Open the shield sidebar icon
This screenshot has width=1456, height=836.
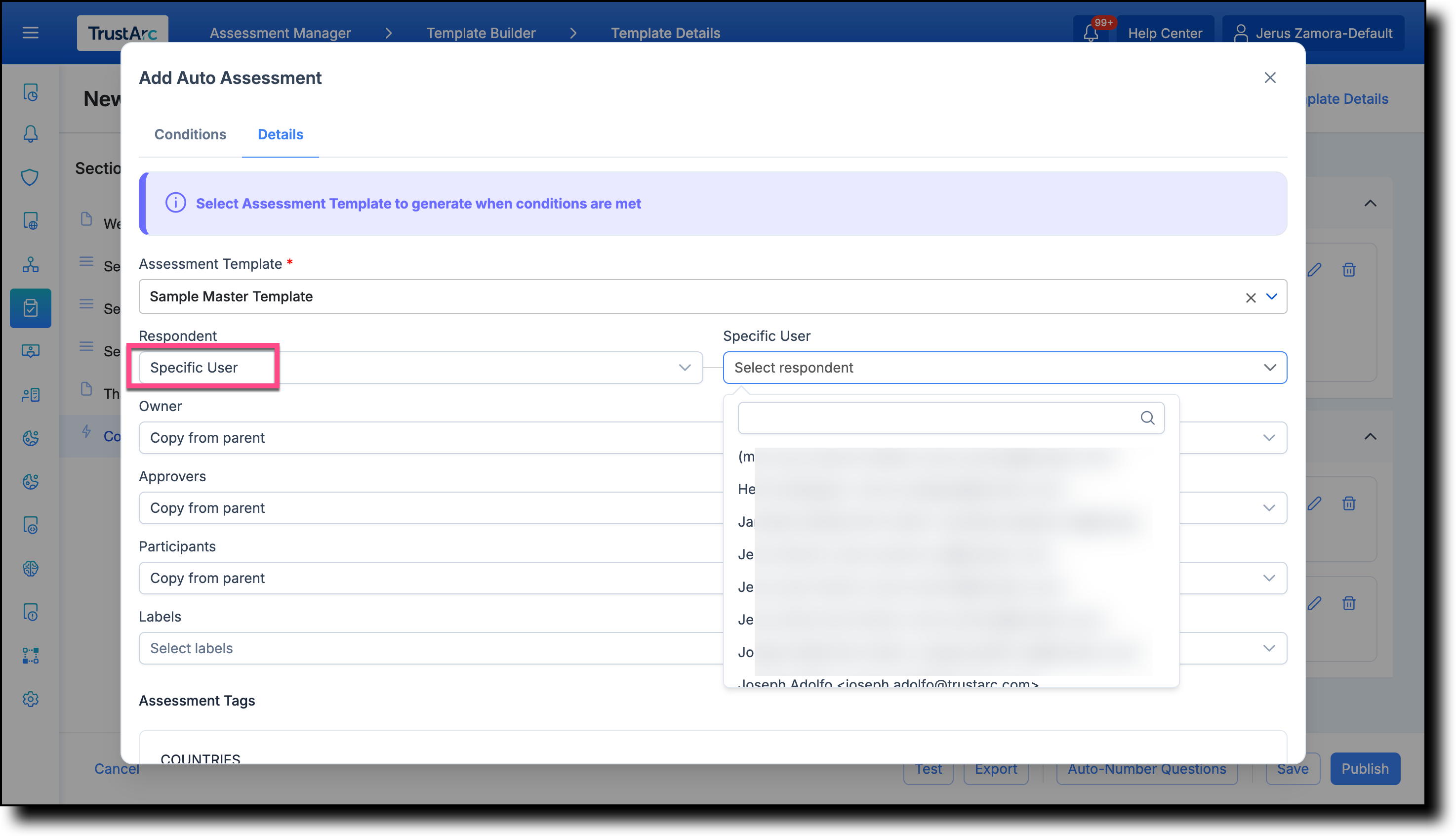pos(31,177)
